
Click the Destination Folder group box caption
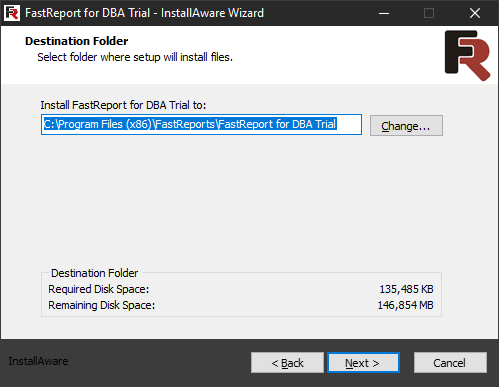(94, 273)
